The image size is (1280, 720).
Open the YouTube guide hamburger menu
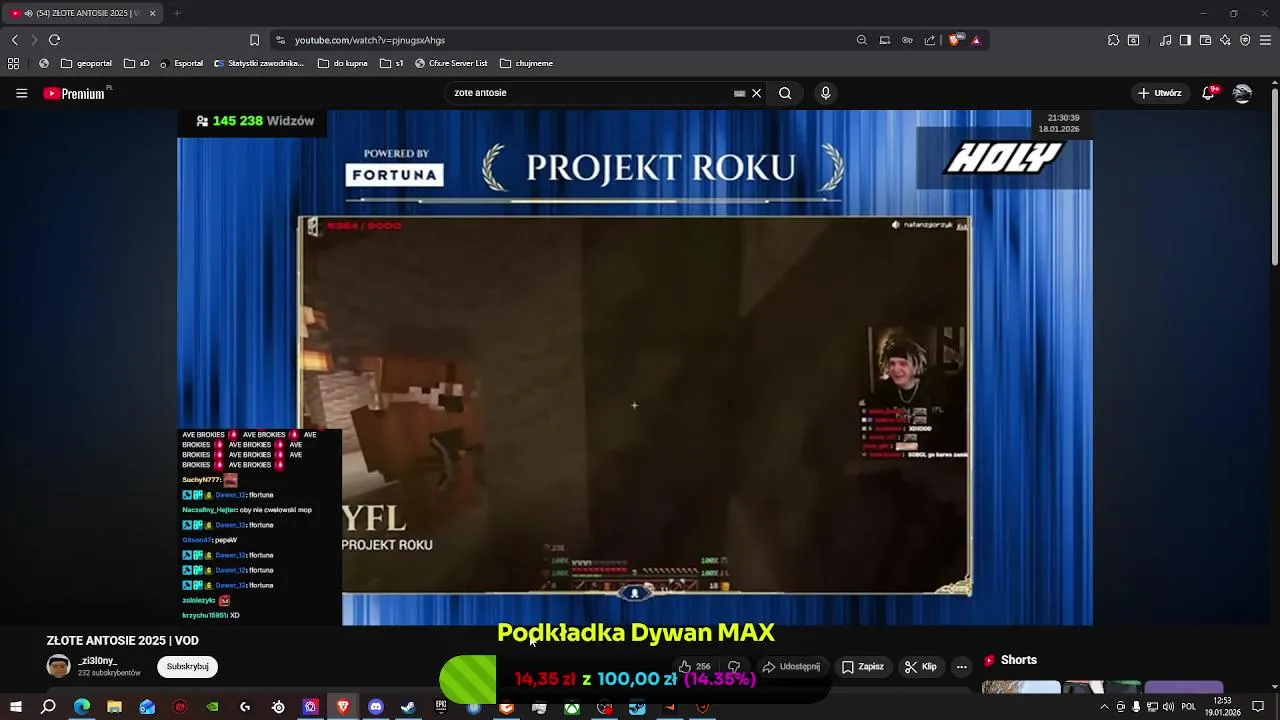click(x=21, y=93)
